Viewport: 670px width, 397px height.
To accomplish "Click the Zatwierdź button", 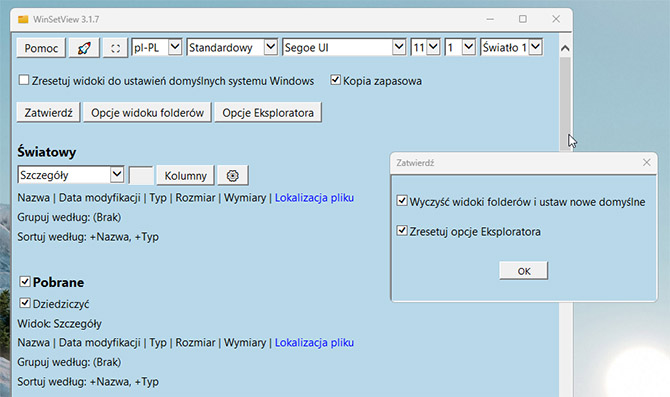I will (48, 112).
